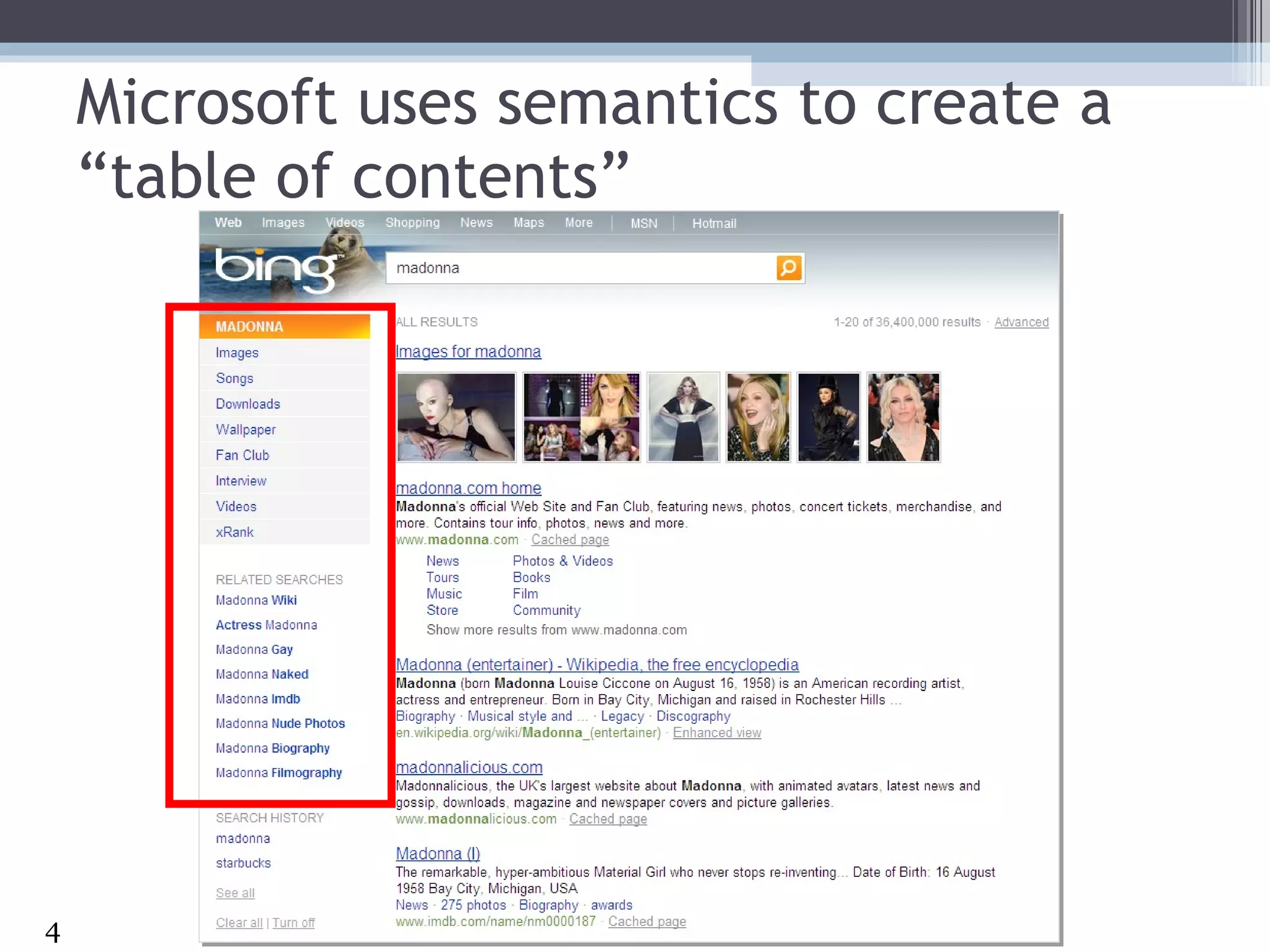This screenshot has width=1270, height=952.
Task: Go to MSN link in top bar
Action: (x=644, y=224)
